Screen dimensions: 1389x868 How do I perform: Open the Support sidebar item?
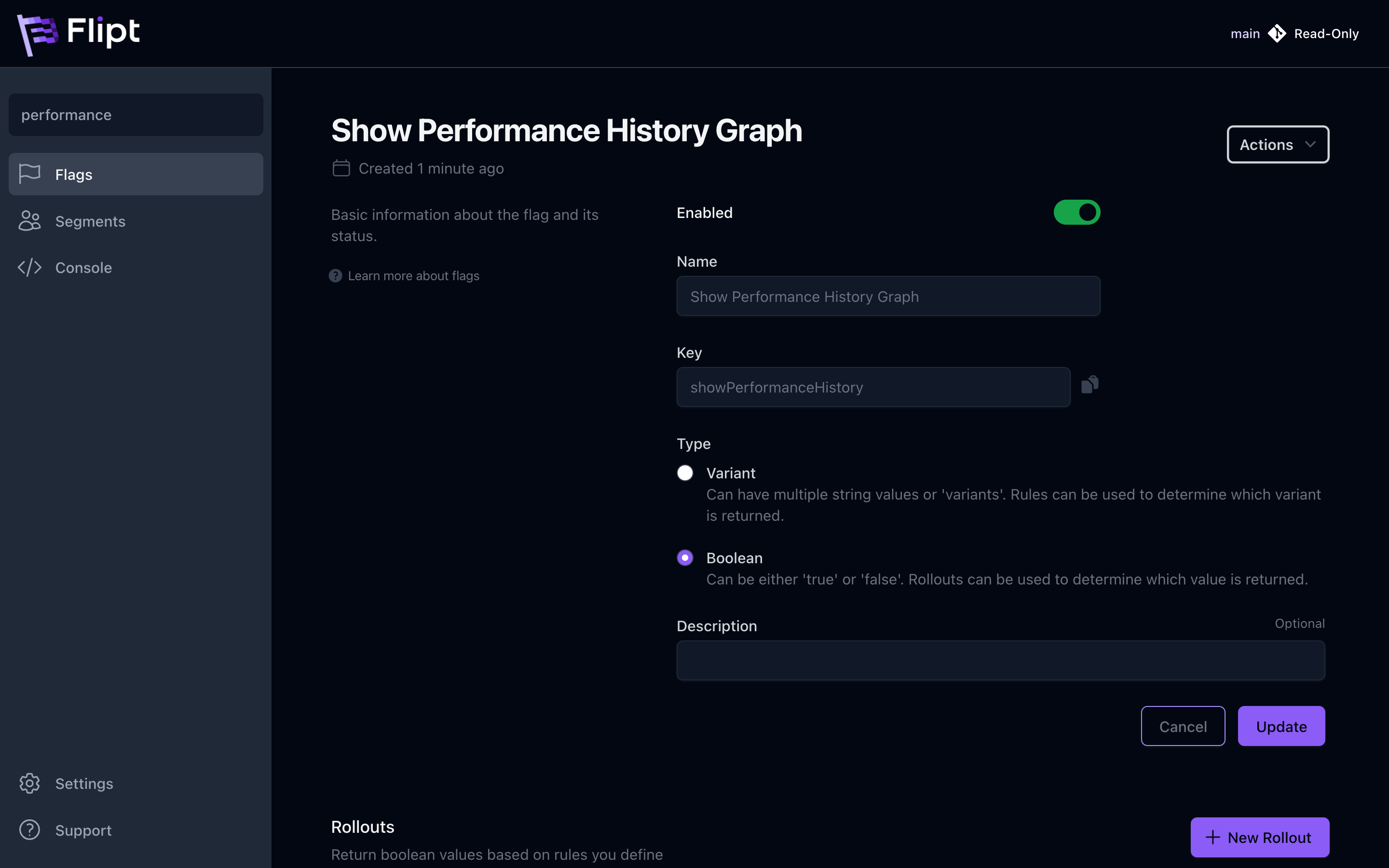pos(82,830)
